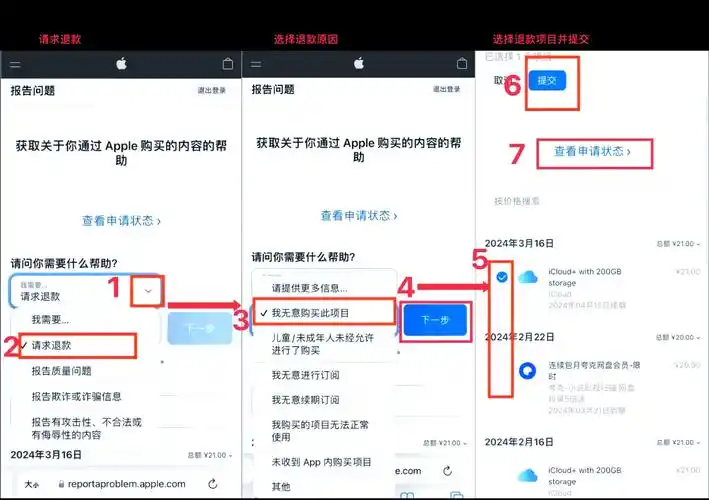The image size is (709, 500).
Task: Open the 请求退款 dropdown chevron in the left screenshot
Action: pyautogui.click(x=148, y=291)
